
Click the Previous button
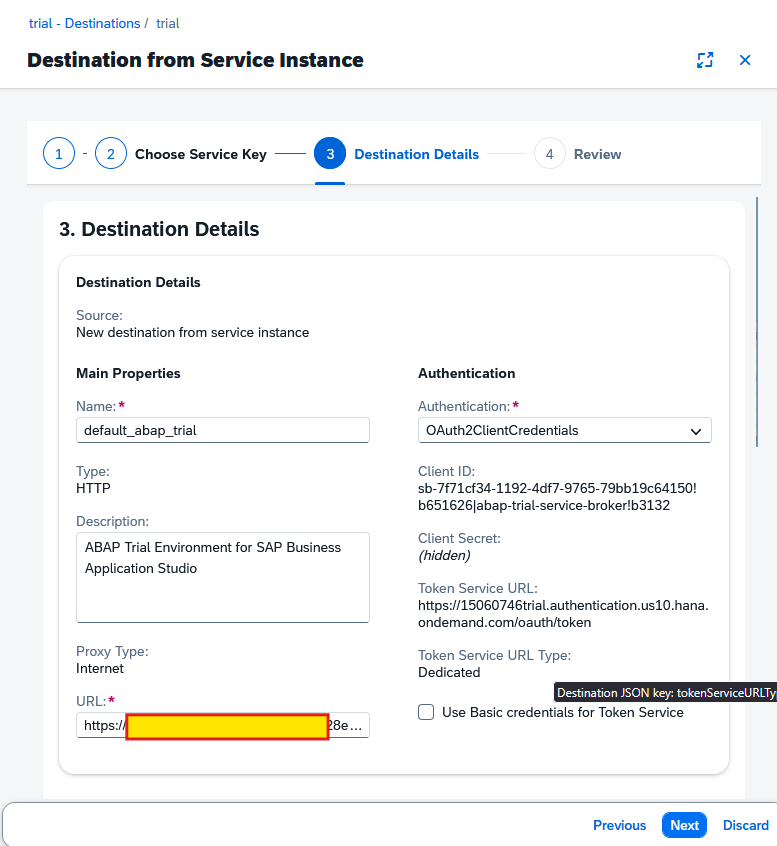click(x=619, y=825)
